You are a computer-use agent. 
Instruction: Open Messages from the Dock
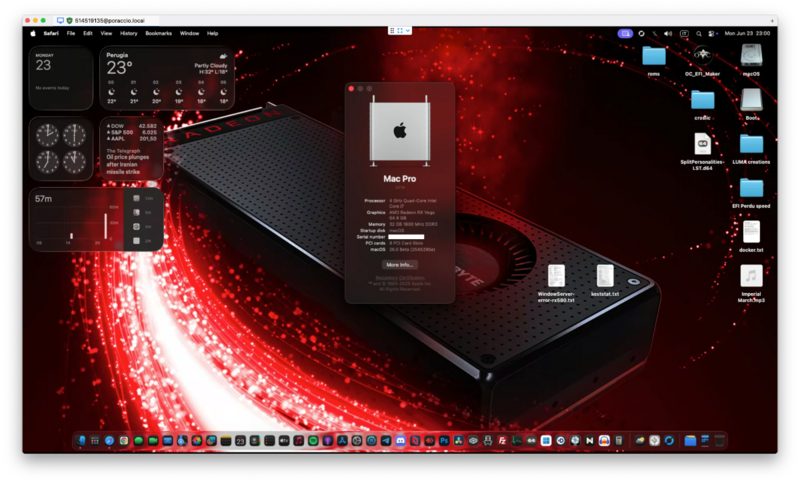139,441
